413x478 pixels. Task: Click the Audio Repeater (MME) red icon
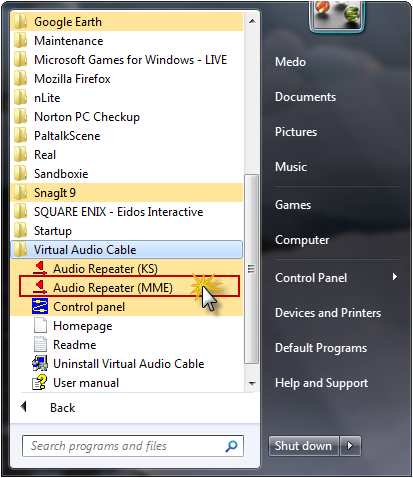tap(40, 287)
